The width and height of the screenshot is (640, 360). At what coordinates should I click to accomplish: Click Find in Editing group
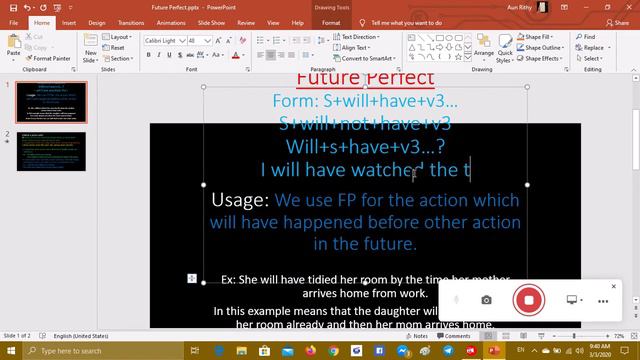coord(585,37)
